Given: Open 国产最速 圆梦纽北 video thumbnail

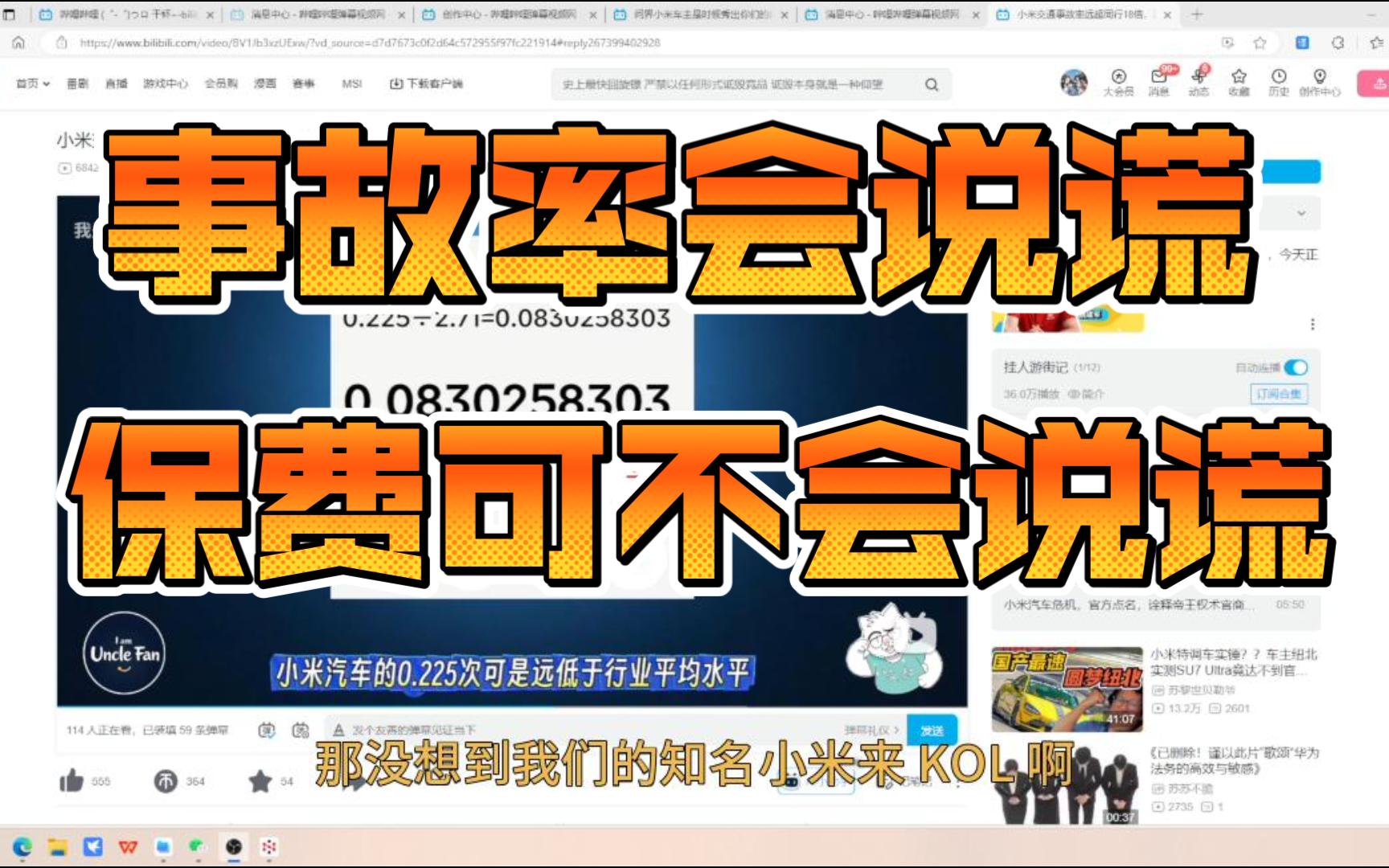Looking at the screenshot, I should (1067, 690).
